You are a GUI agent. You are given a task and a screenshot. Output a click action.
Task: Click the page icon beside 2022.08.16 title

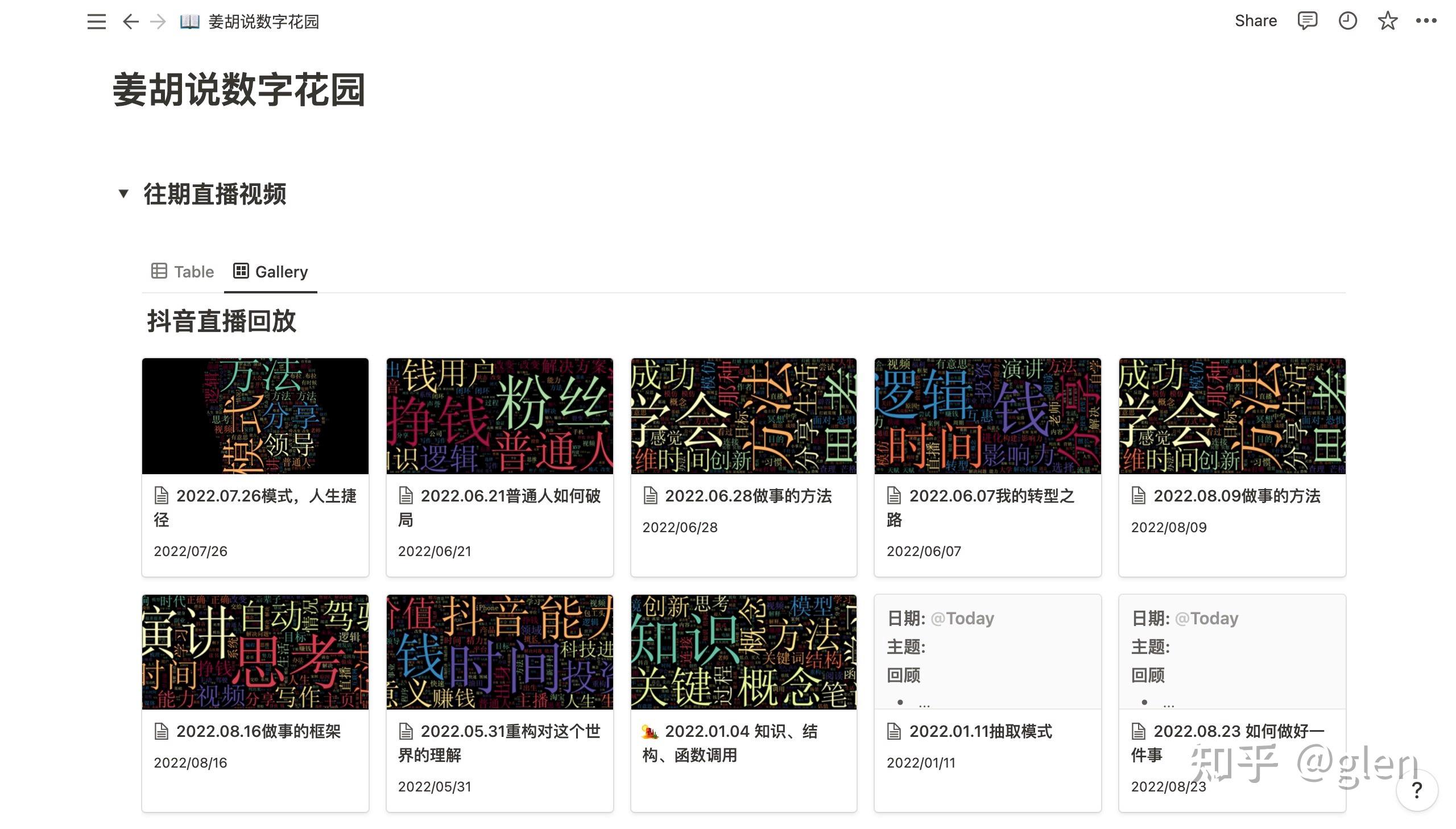pyautogui.click(x=161, y=732)
